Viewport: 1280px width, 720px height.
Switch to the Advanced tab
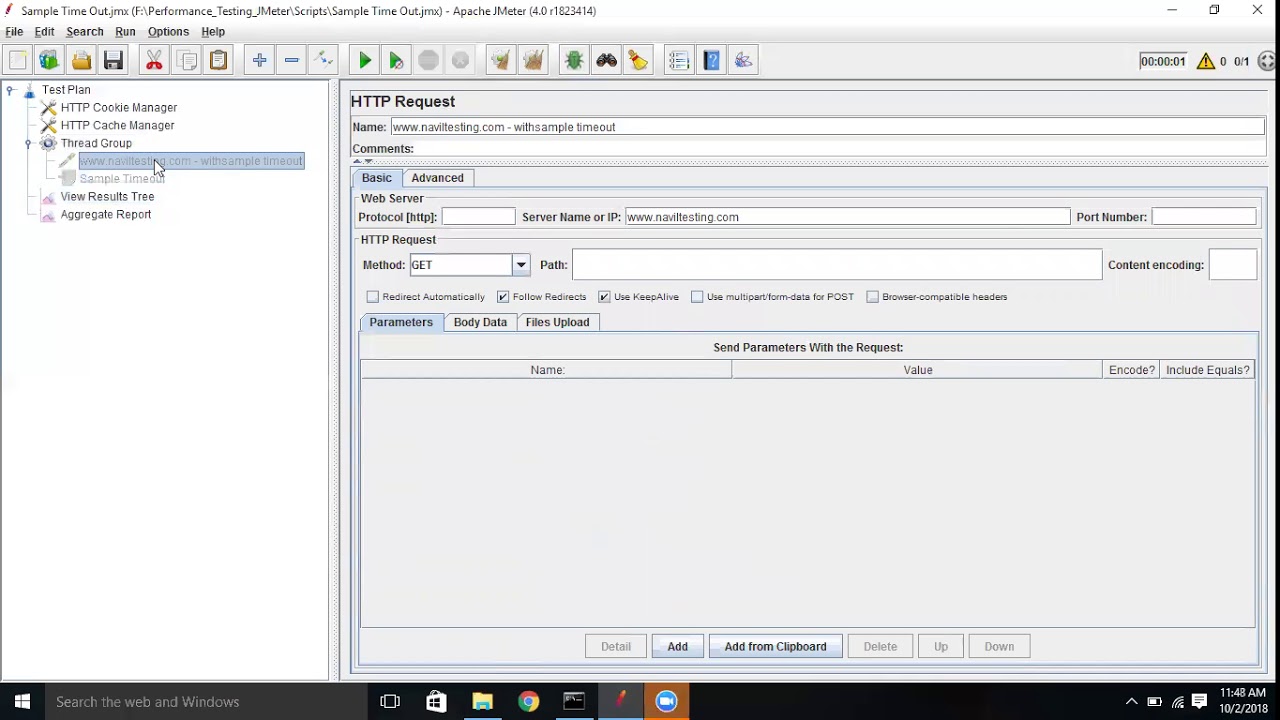(437, 178)
